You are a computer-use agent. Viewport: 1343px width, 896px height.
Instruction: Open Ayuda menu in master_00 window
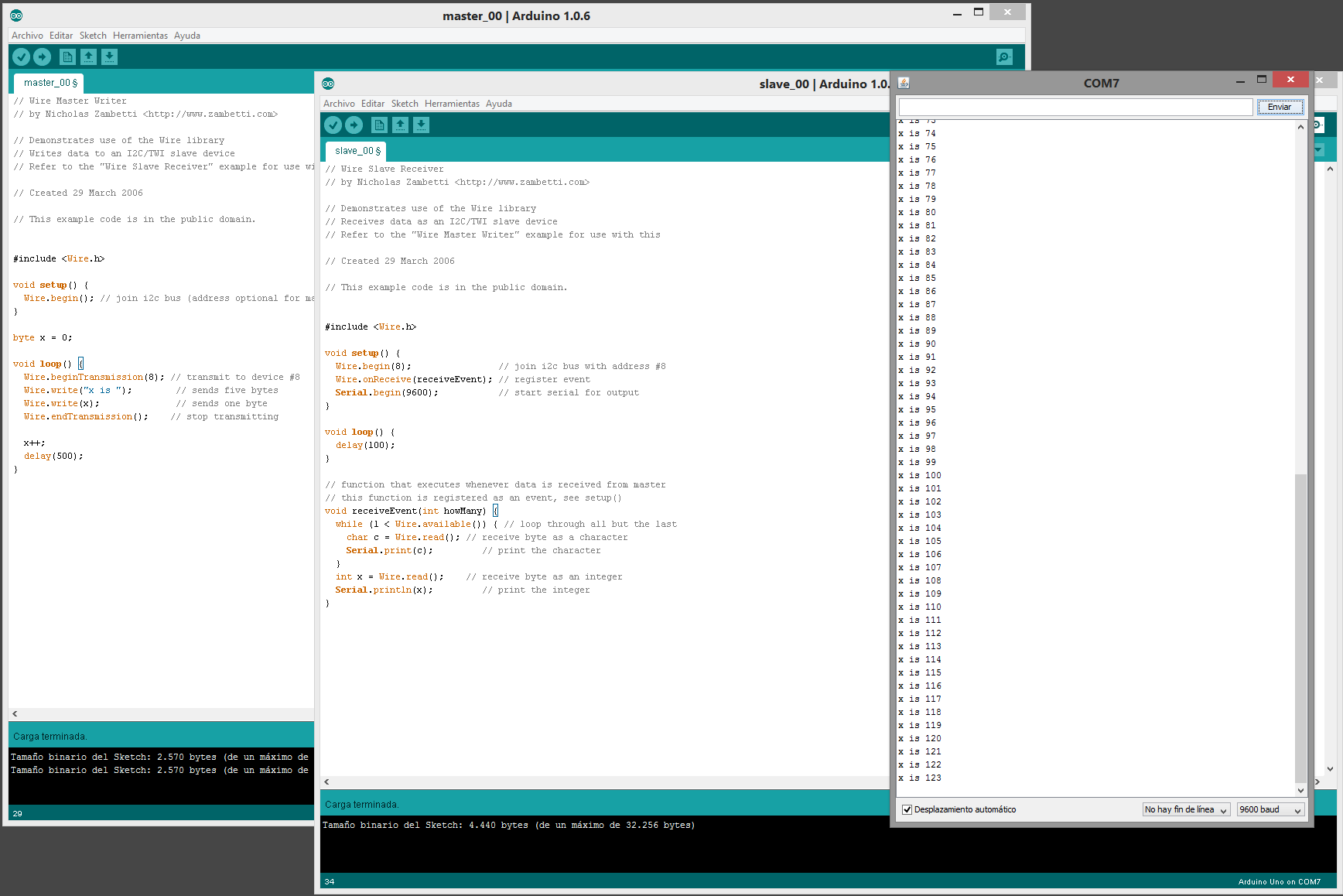pos(187,36)
